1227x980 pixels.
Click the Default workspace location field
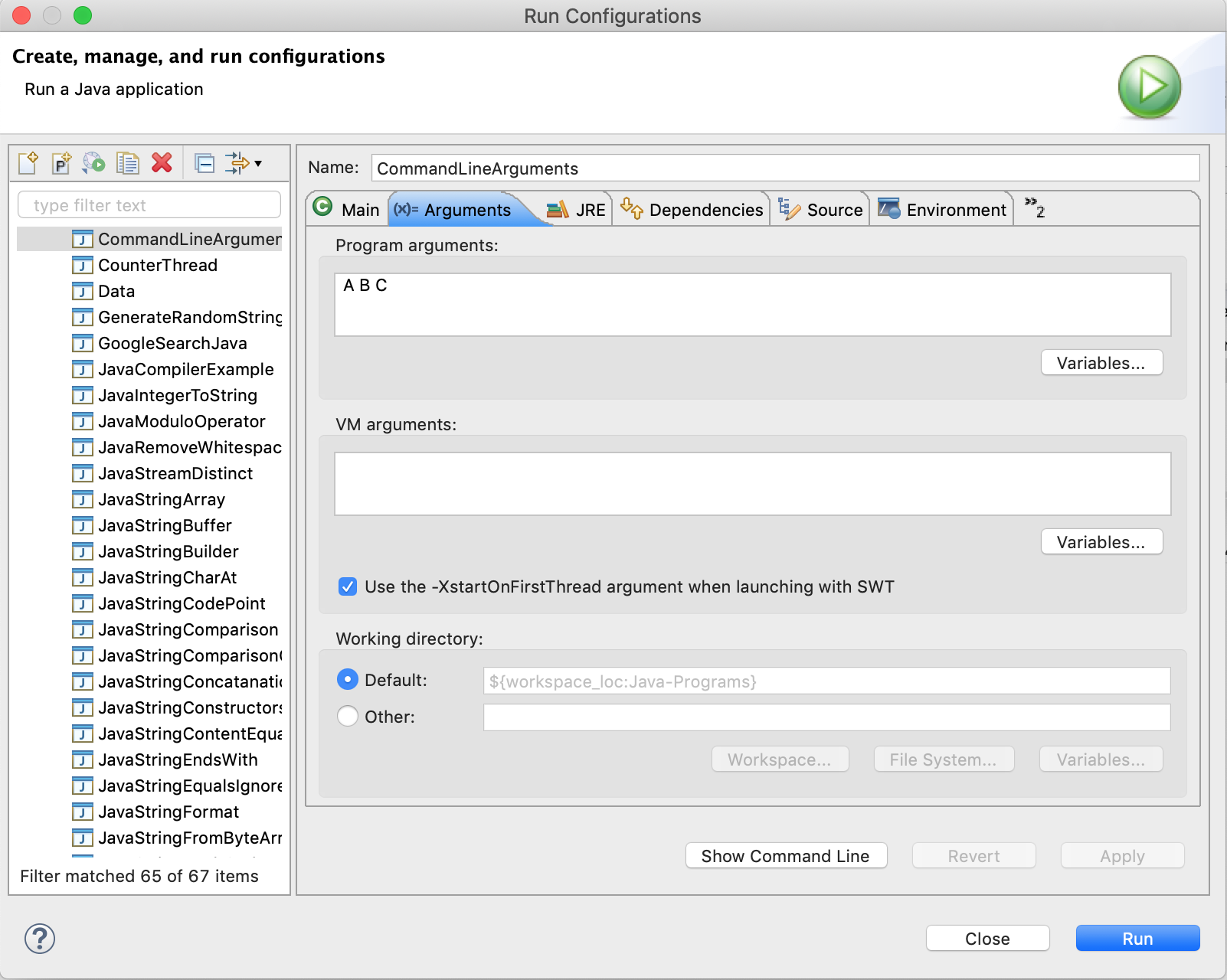(x=826, y=681)
